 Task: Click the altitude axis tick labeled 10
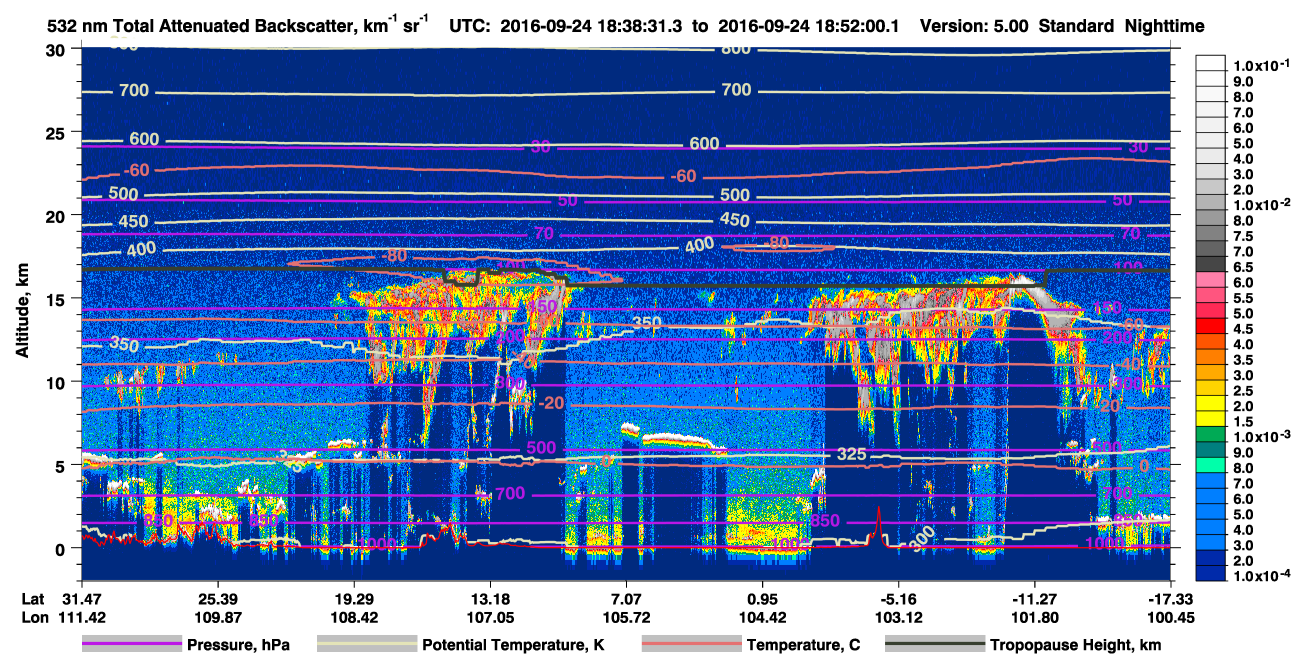(58, 381)
